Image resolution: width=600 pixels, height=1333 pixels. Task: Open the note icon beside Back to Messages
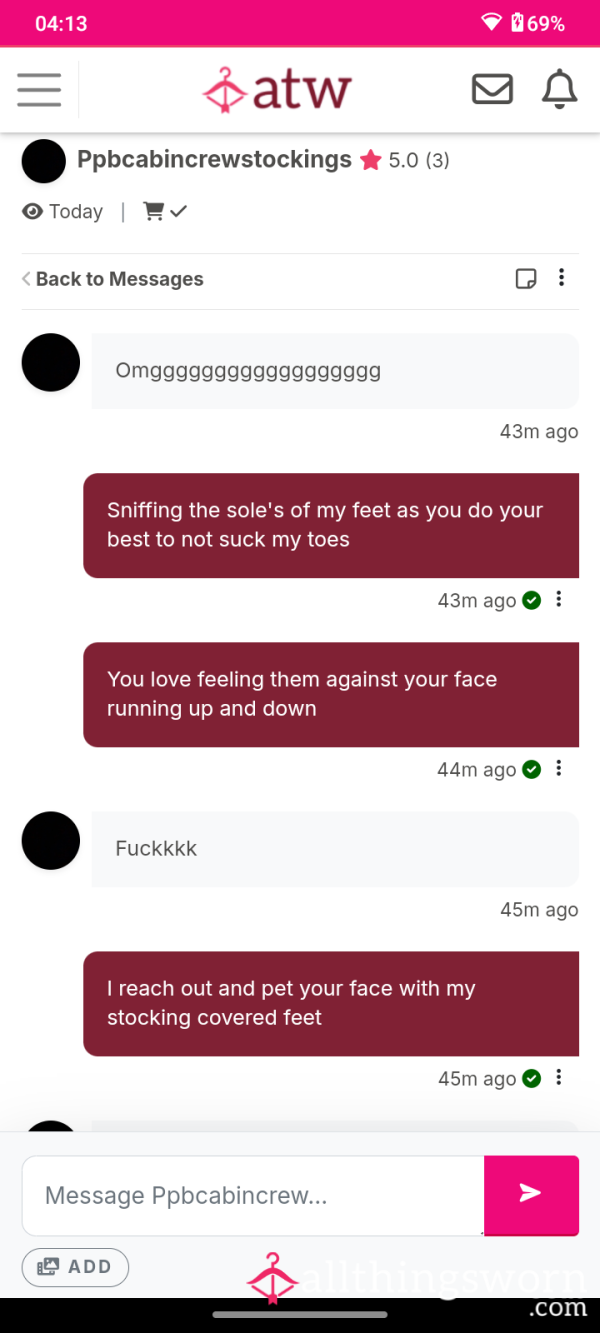pos(526,279)
